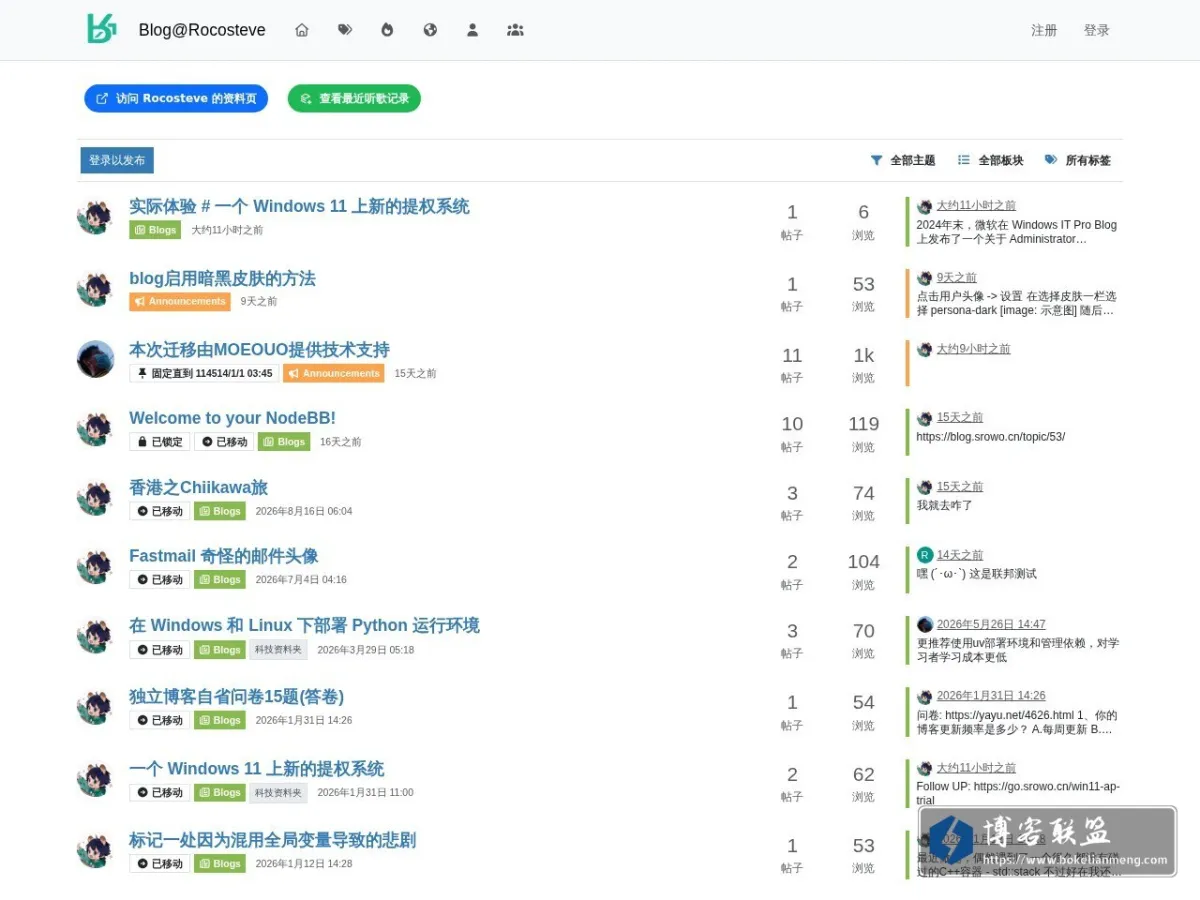Image resolution: width=1200 pixels, height=900 pixels.
Task: Open the single user icon in navbar
Action: coord(472,30)
